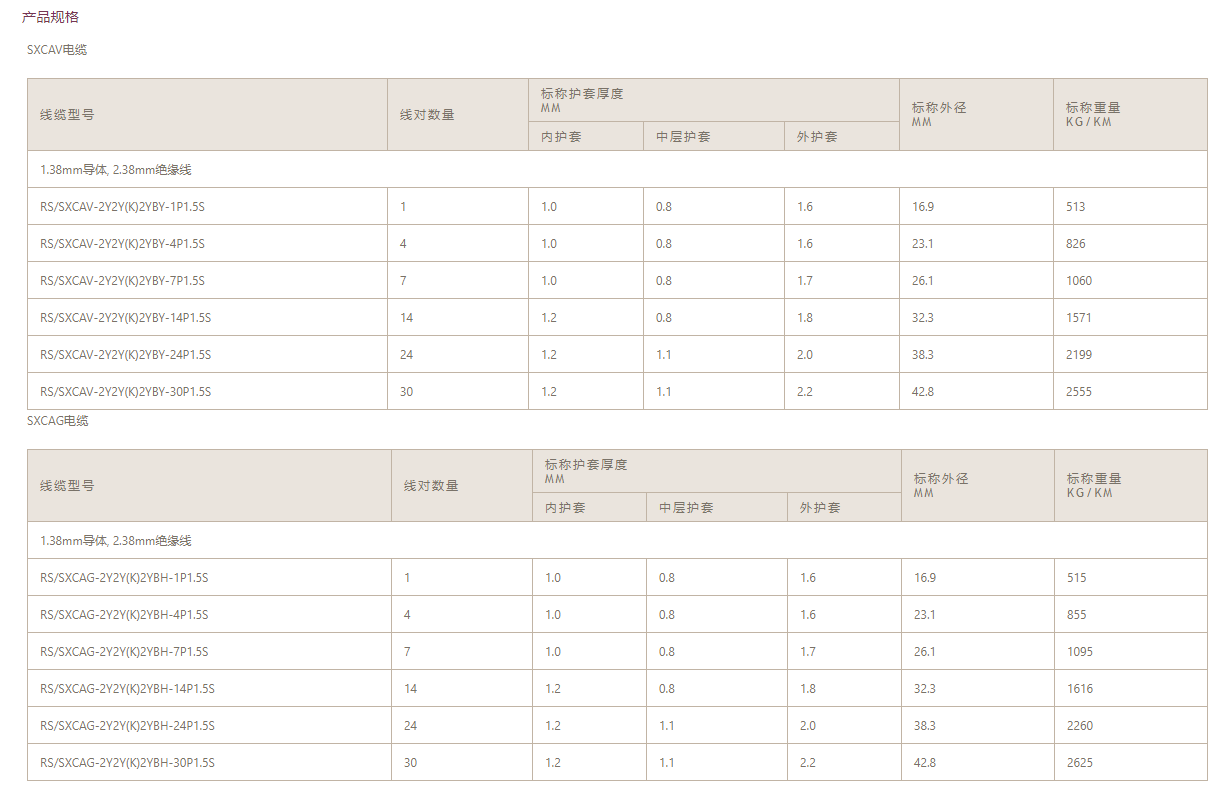Click the 标称重量 header in SXCAV table

pyautogui.click(x=1093, y=108)
